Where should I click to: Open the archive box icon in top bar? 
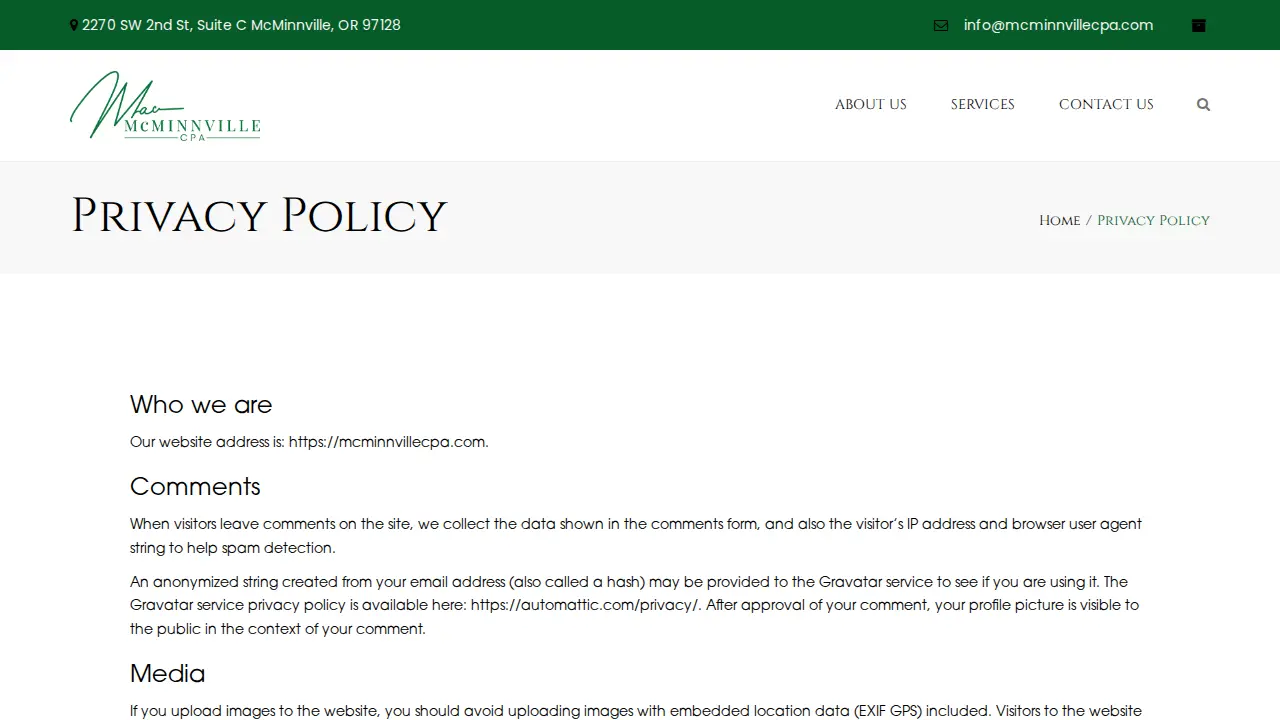[x=1199, y=25]
